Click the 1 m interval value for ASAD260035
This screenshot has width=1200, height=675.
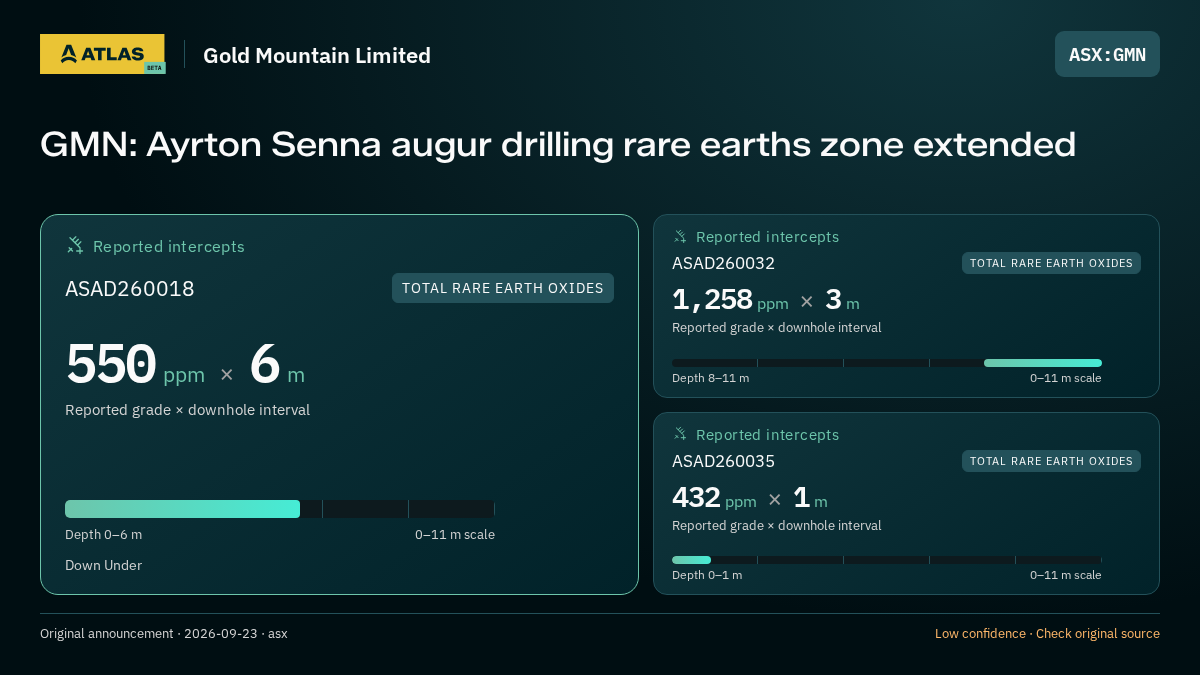[810, 498]
